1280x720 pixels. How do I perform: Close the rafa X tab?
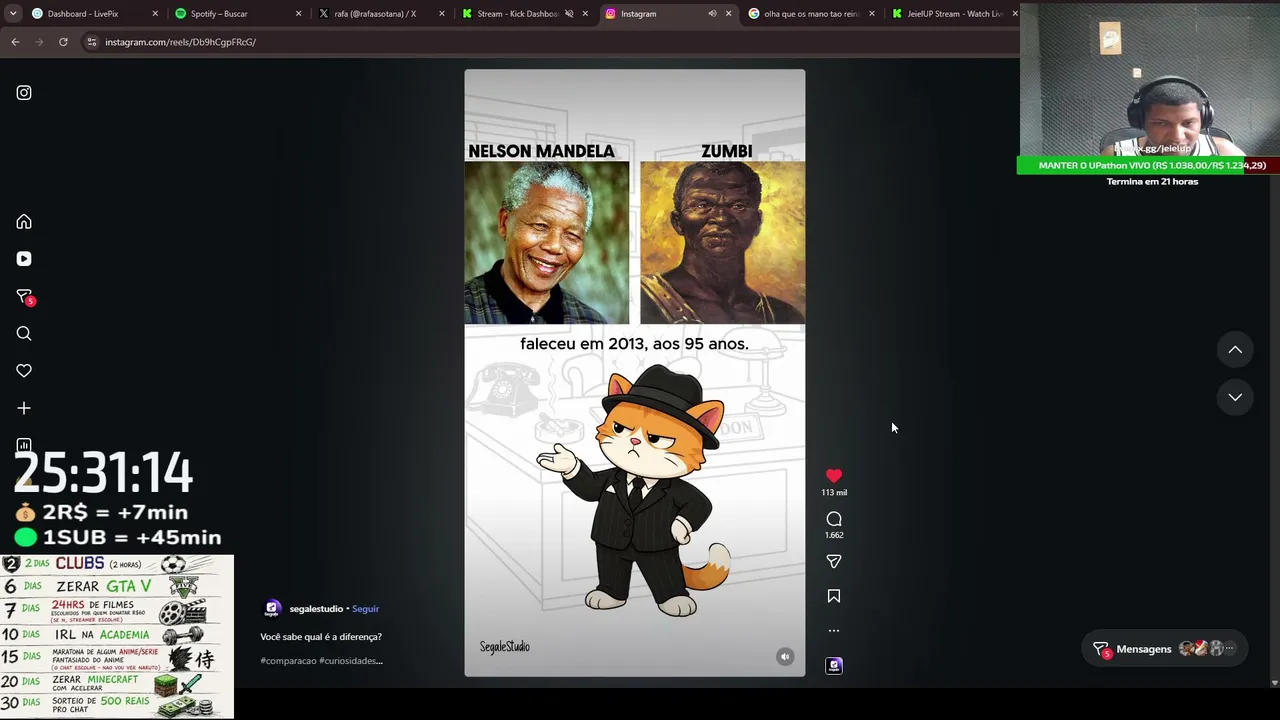click(442, 14)
